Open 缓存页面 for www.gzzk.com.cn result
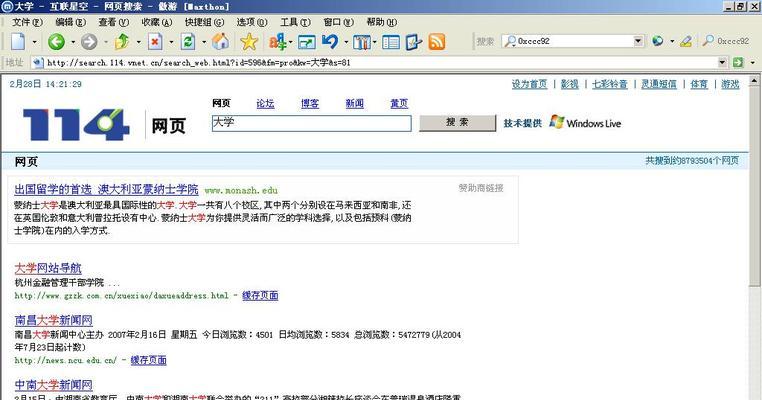The width and height of the screenshot is (762, 400). pos(260,296)
